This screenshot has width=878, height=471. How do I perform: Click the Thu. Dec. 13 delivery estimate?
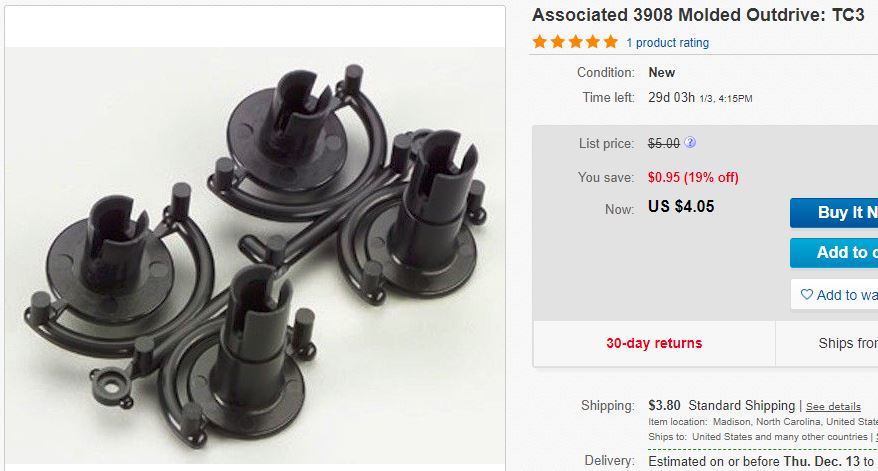[x=821, y=461]
